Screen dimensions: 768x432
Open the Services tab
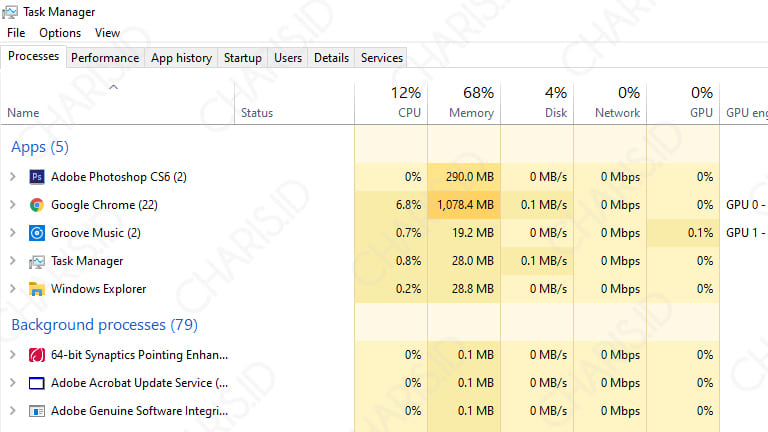382,58
